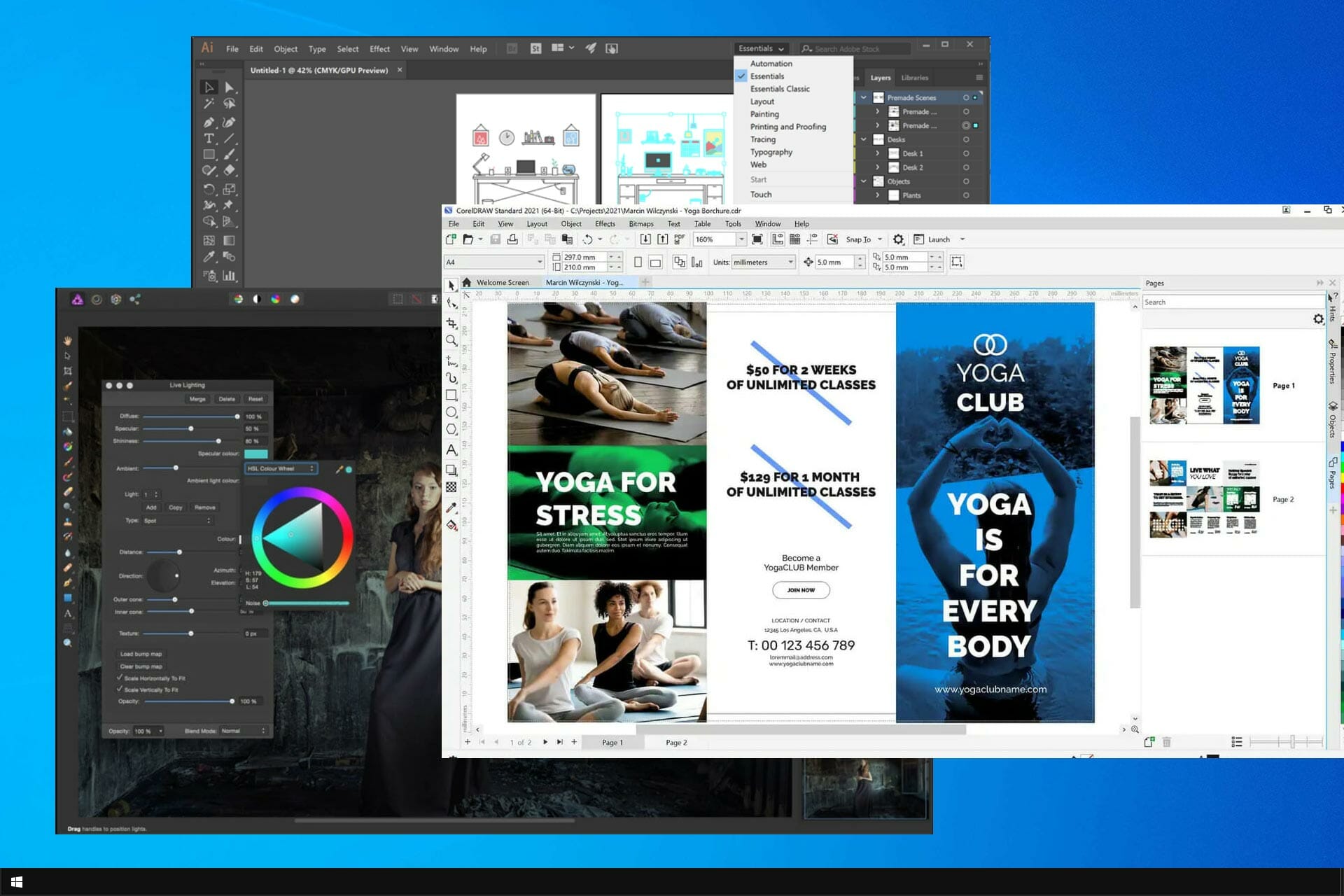Expand the Objects layer group

click(x=865, y=181)
